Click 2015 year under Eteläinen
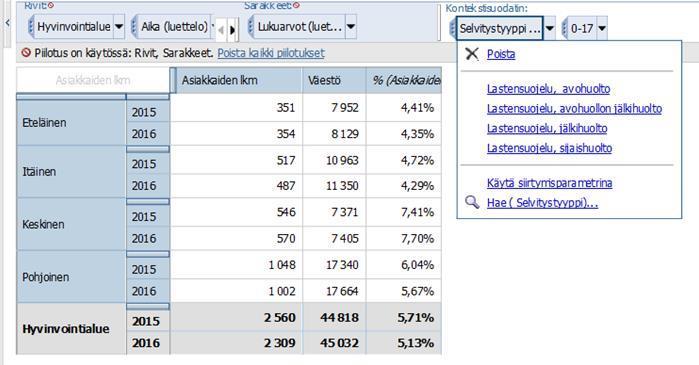The width and height of the screenshot is (699, 365). [148, 112]
